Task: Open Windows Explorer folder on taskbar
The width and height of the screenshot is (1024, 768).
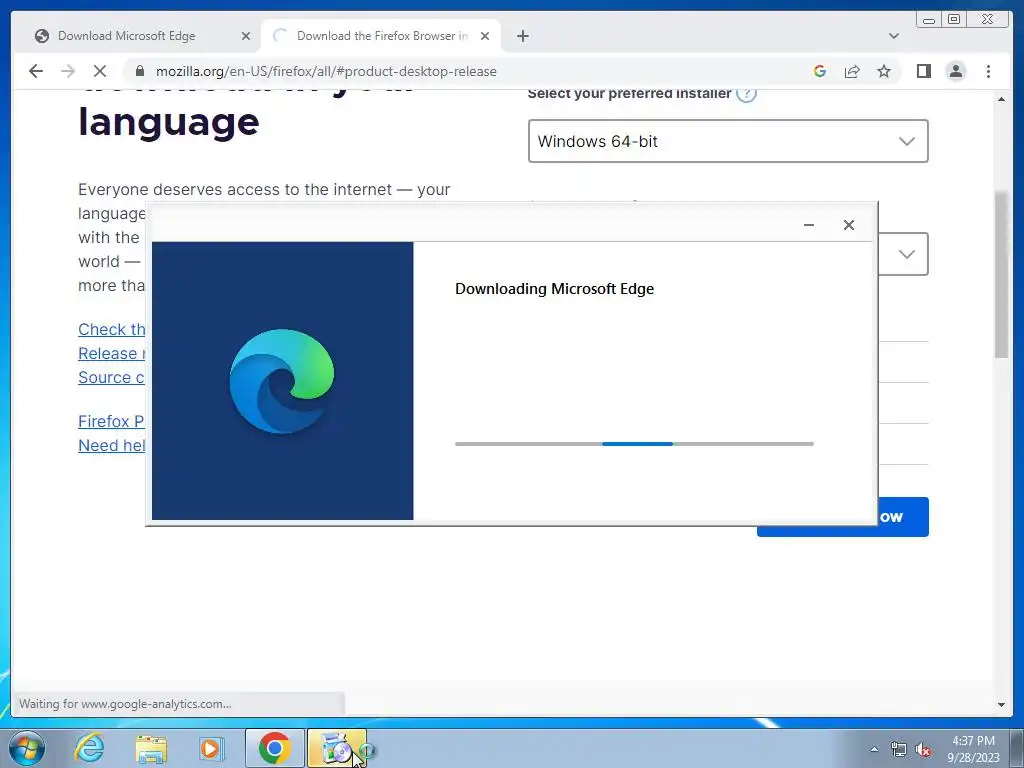Action: click(x=151, y=748)
